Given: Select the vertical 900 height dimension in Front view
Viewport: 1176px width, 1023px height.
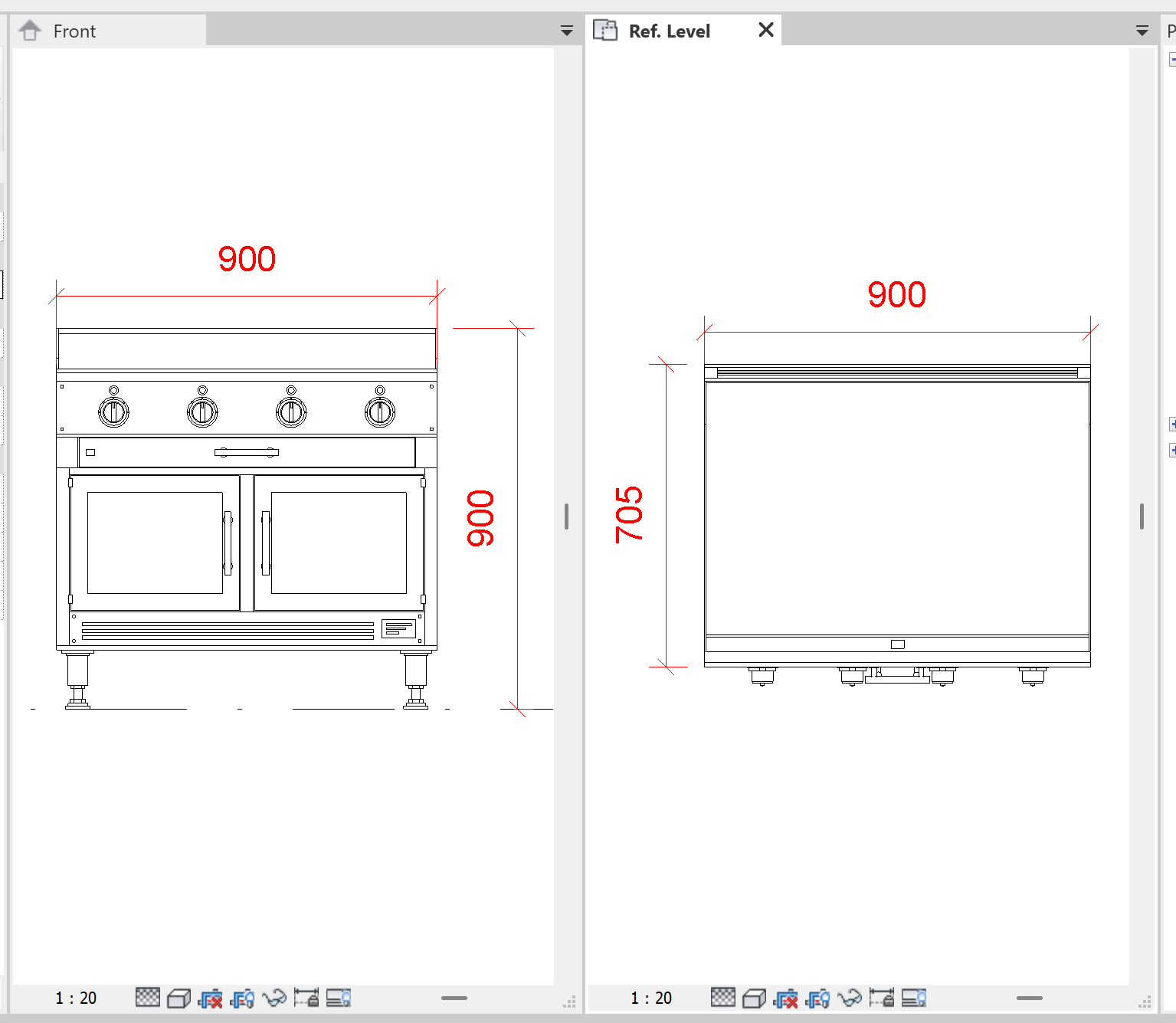Looking at the screenshot, I should pos(480,518).
